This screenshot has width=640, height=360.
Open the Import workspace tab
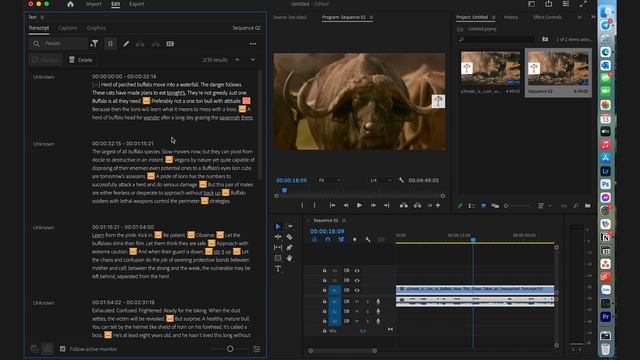click(x=93, y=4)
